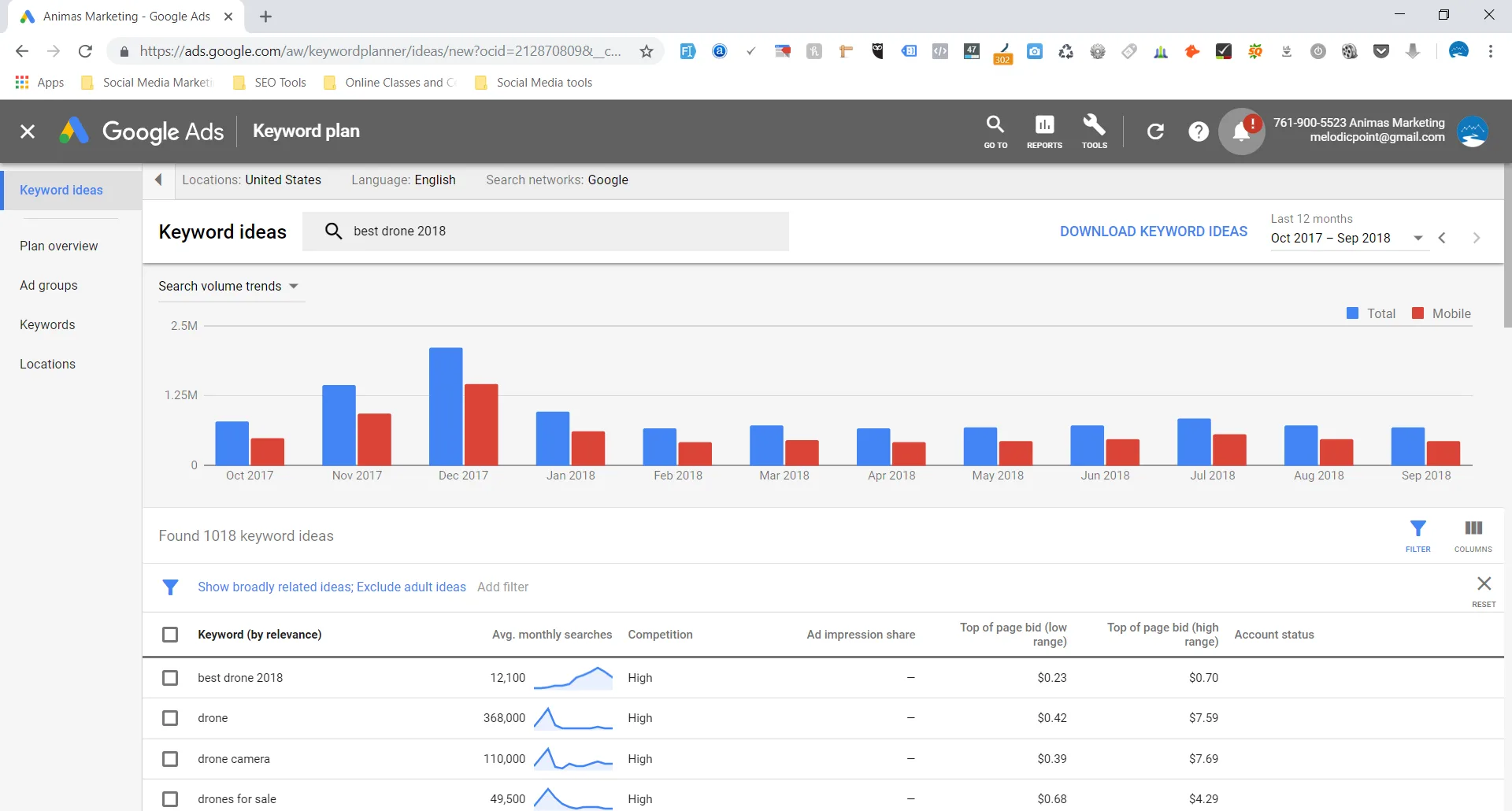Click DOWNLOAD KEYWORD IDEAS
The height and width of the screenshot is (811, 1512).
[x=1153, y=231]
